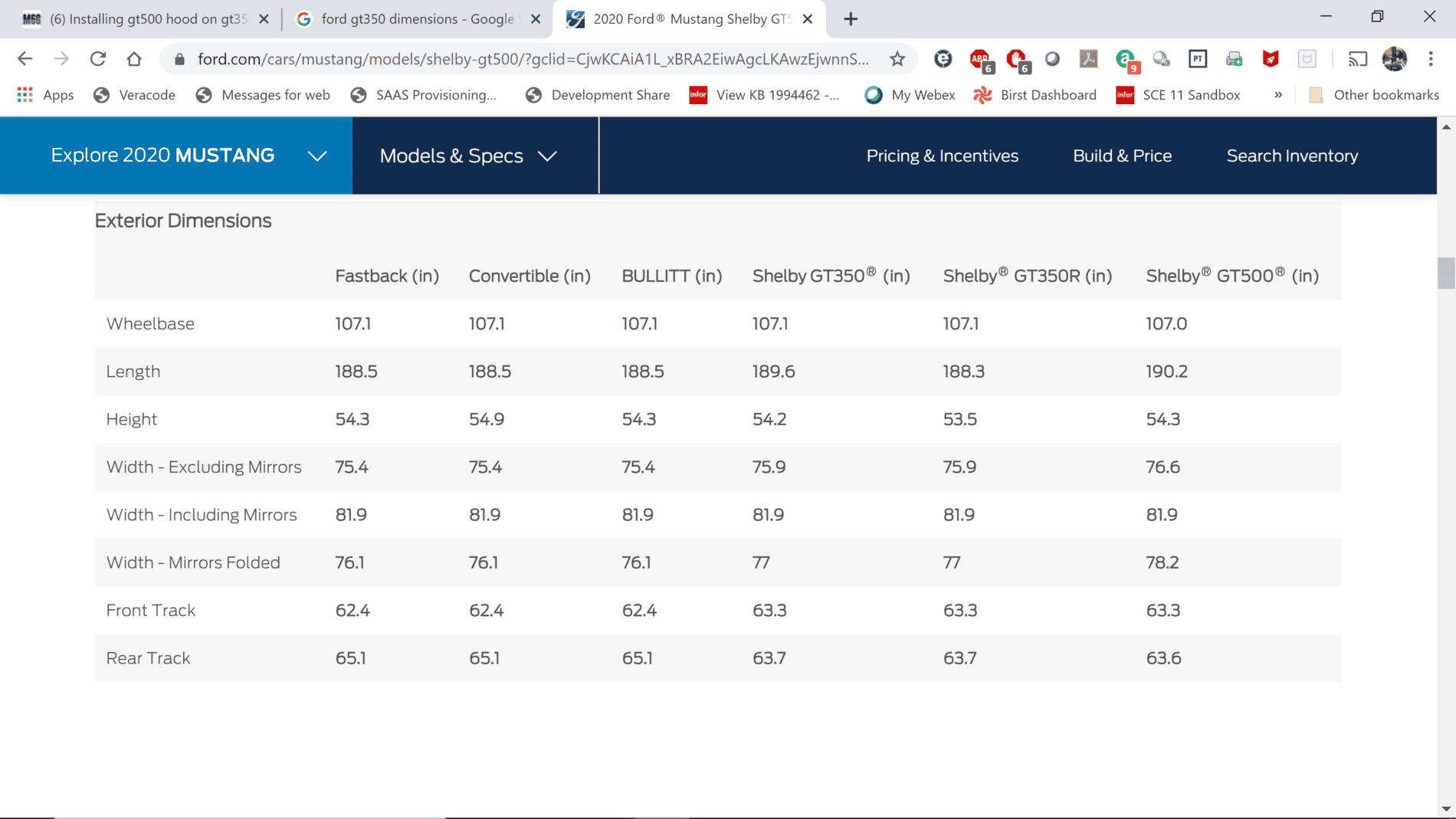The height and width of the screenshot is (819, 1456).
Task: Click the printer extension icon
Action: click(1234, 59)
